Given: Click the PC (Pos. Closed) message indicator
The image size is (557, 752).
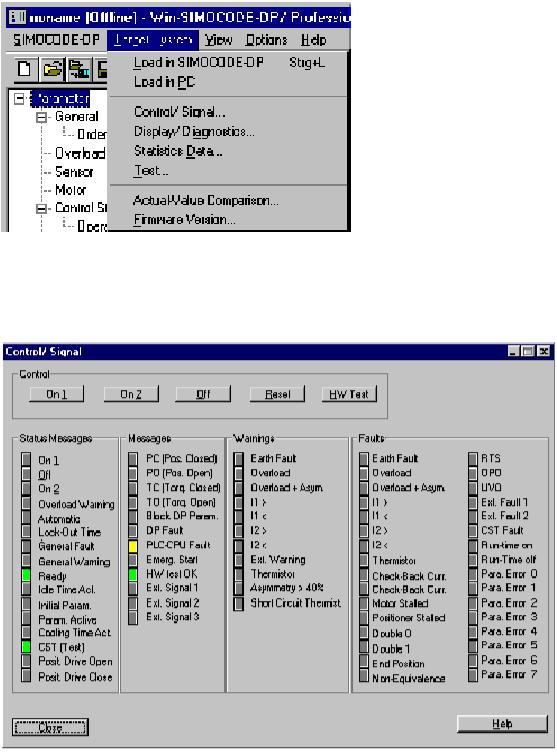Looking at the screenshot, I should click(x=133, y=458).
